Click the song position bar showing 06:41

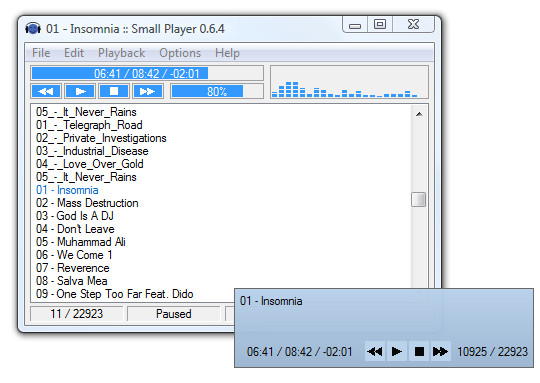pyautogui.click(x=147, y=73)
